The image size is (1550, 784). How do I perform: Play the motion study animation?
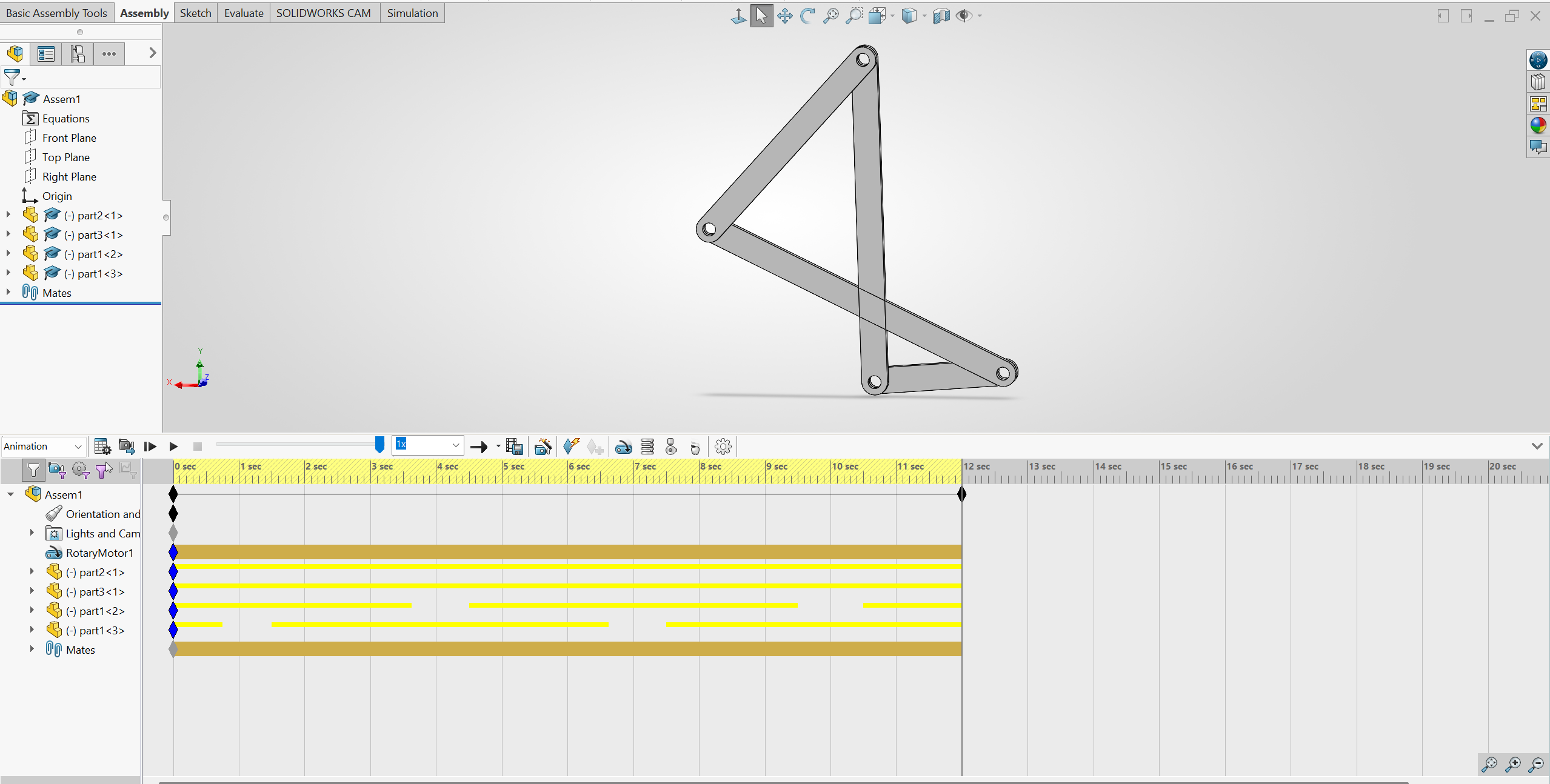pyautogui.click(x=174, y=447)
